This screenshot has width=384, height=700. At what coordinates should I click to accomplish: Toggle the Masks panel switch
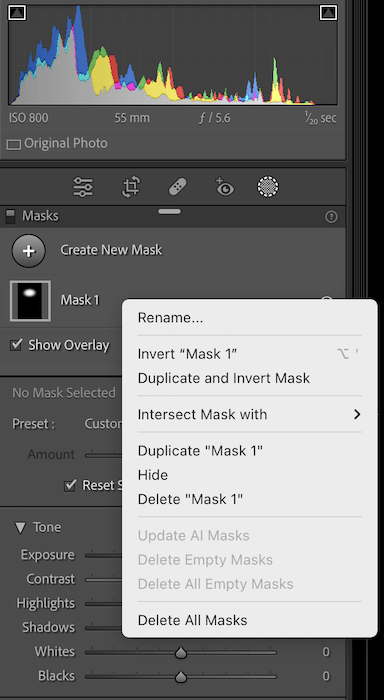[10, 217]
